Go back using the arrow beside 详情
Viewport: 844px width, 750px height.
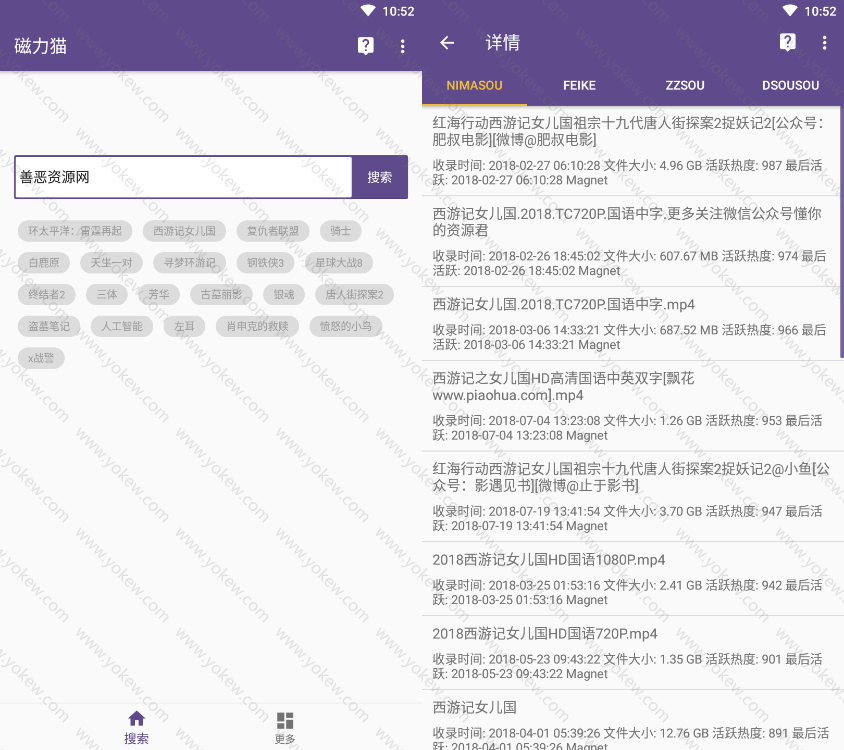click(x=447, y=43)
